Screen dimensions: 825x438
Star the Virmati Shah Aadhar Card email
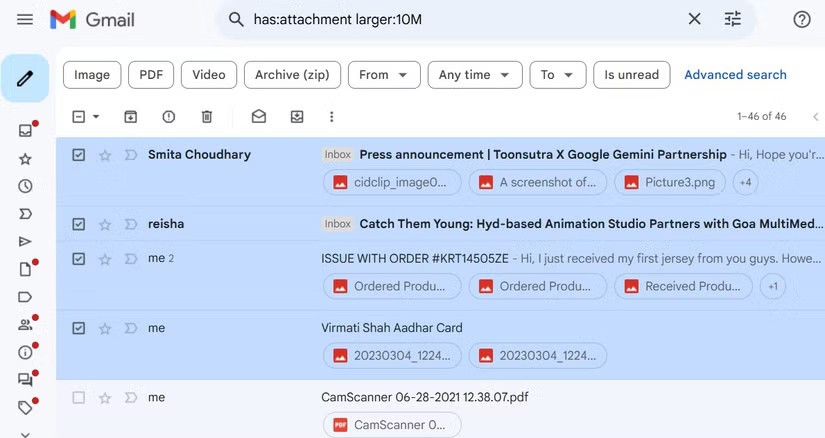point(105,328)
